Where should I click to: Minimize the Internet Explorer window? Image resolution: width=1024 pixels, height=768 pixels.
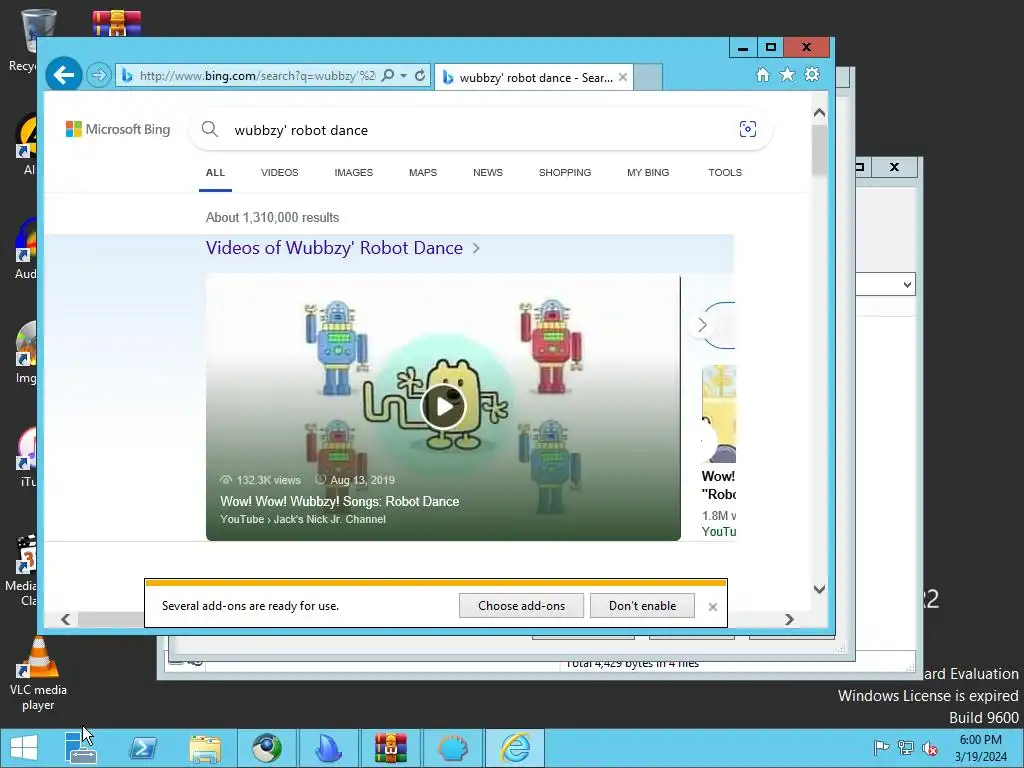(x=743, y=48)
